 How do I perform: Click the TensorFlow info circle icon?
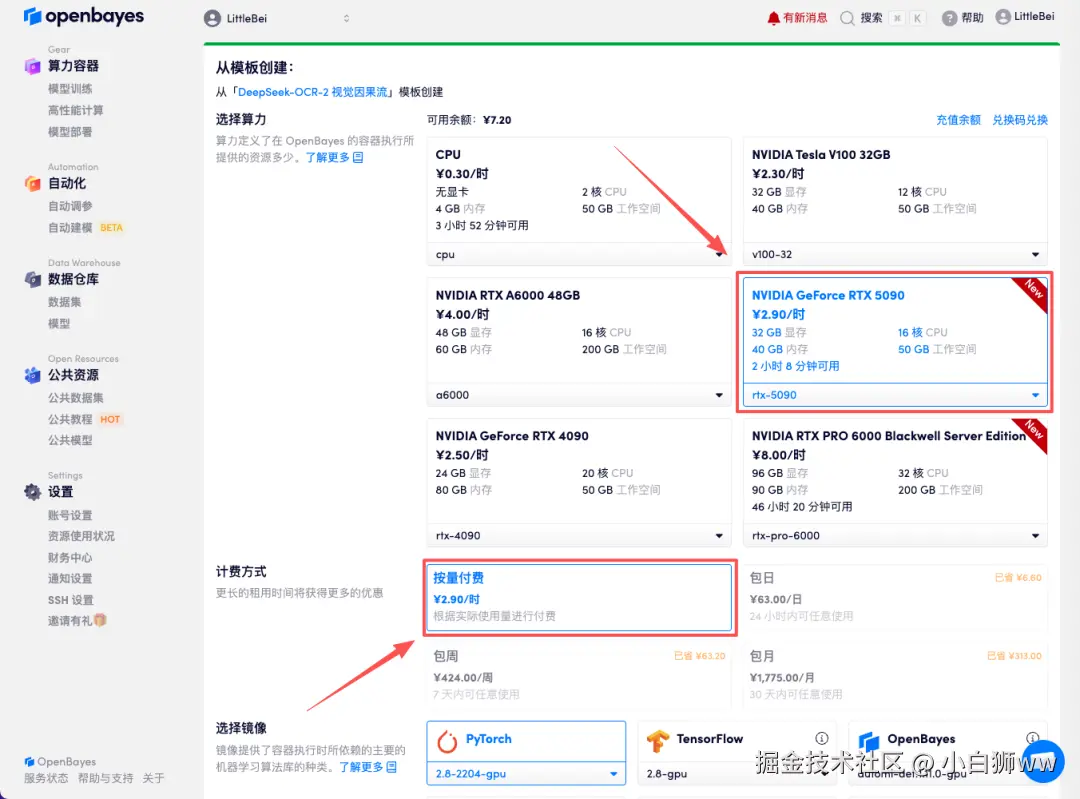click(822, 738)
